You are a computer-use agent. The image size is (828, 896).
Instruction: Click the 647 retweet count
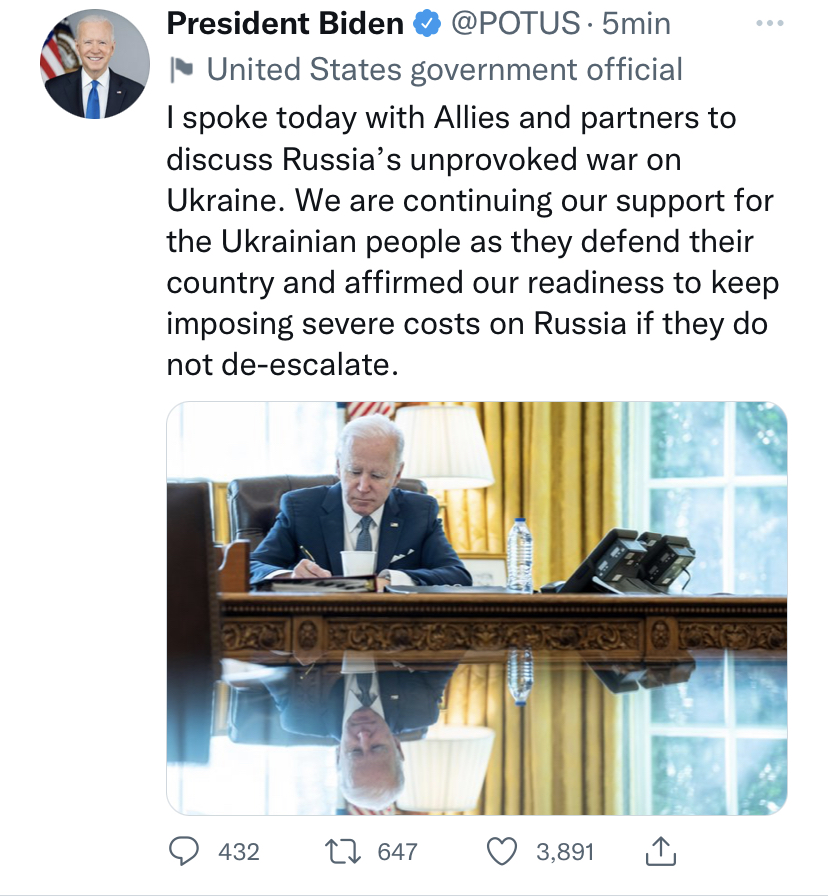point(397,852)
